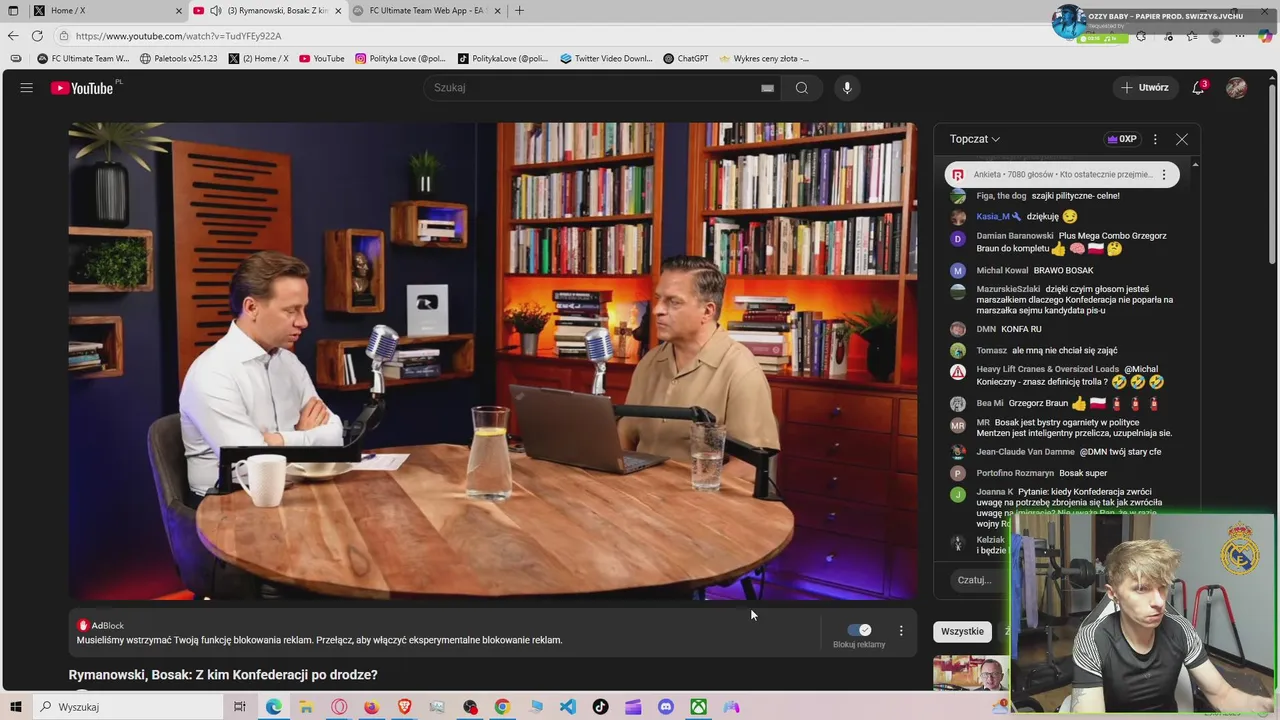
Task: Close the Home / X tab
Action: (179, 11)
